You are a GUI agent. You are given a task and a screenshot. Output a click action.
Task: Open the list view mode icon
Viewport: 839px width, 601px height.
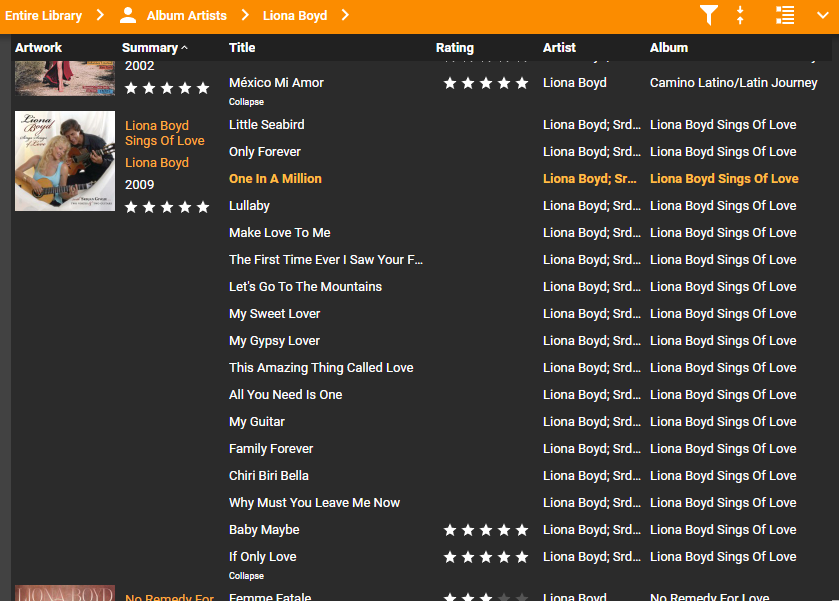tap(785, 15)
